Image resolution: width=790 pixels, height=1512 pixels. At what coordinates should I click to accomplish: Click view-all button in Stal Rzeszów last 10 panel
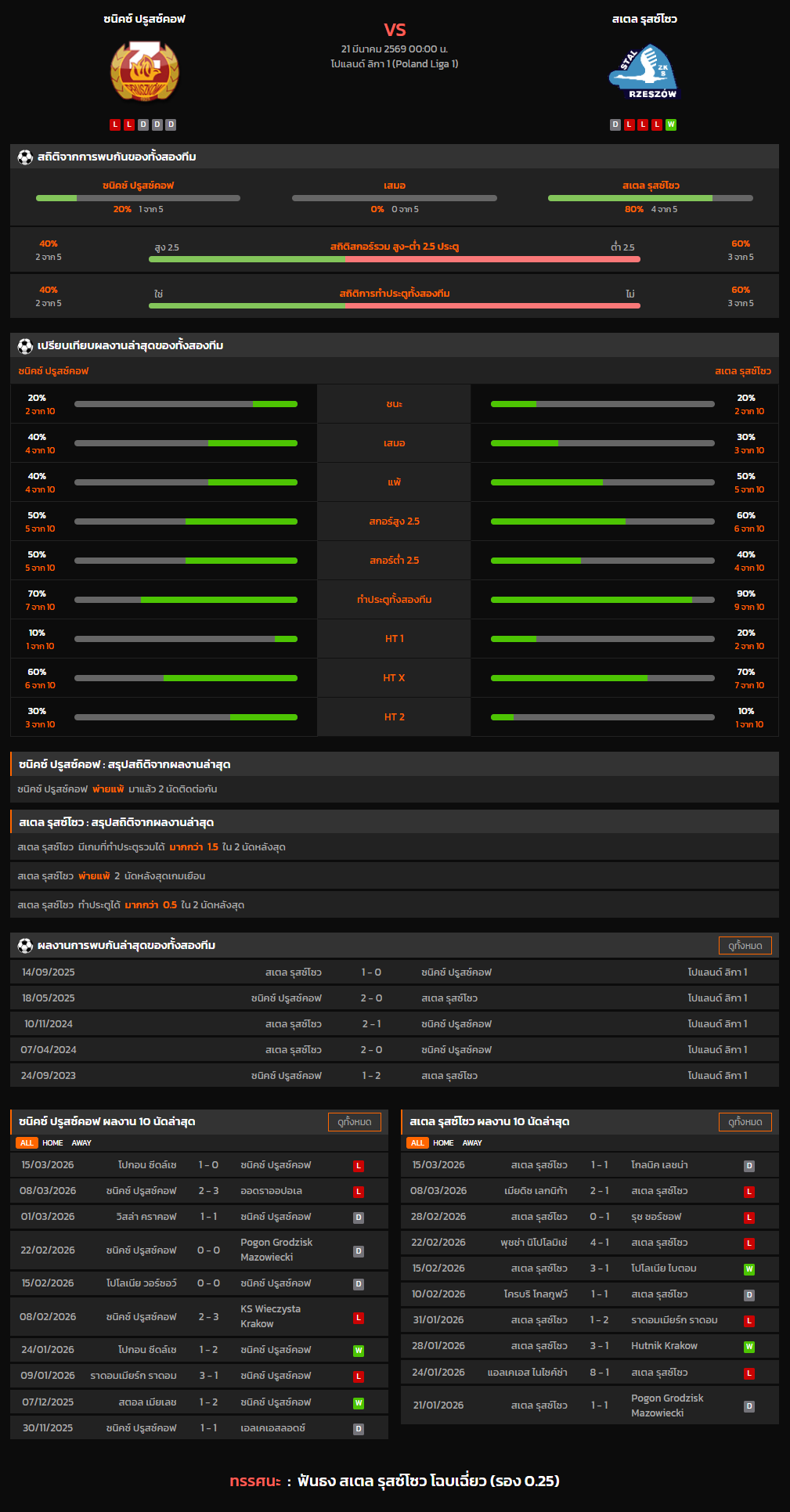click(x=745, y=1122)
